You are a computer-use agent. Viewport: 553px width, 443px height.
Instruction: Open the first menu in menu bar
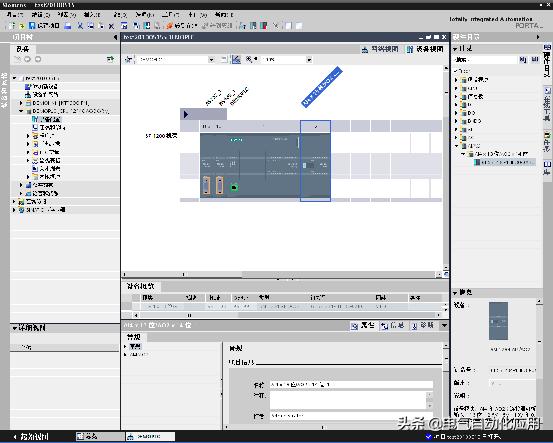(14, 14)
